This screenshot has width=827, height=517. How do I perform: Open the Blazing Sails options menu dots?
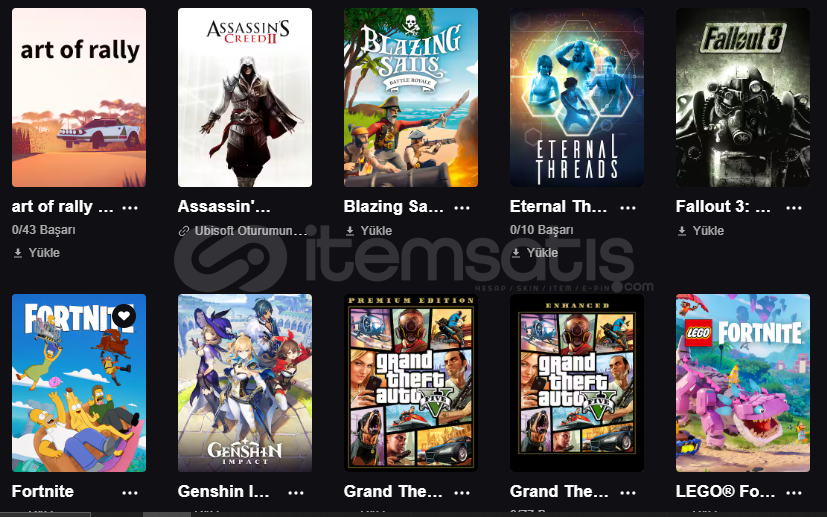461,207
